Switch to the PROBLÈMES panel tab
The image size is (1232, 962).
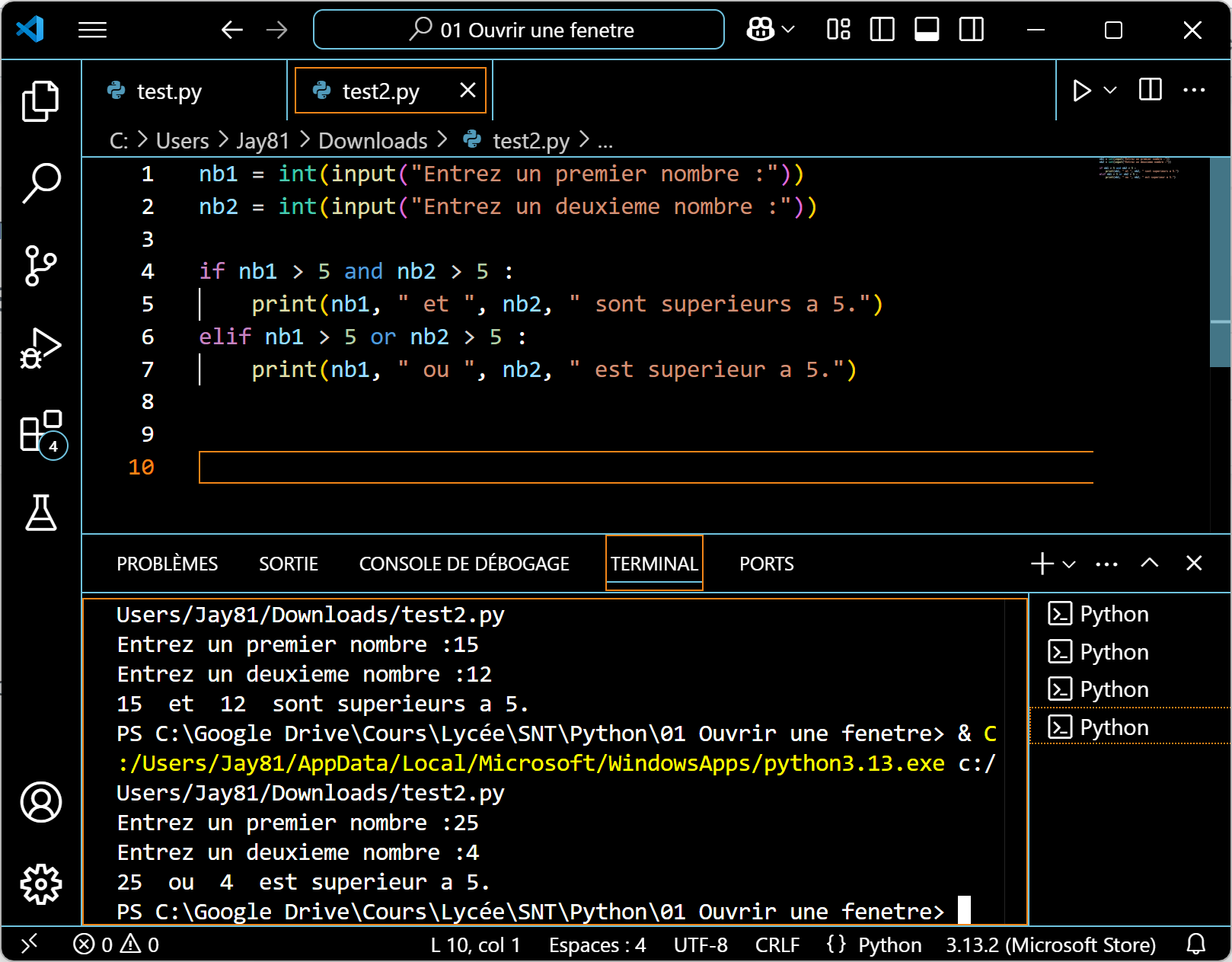167,564
